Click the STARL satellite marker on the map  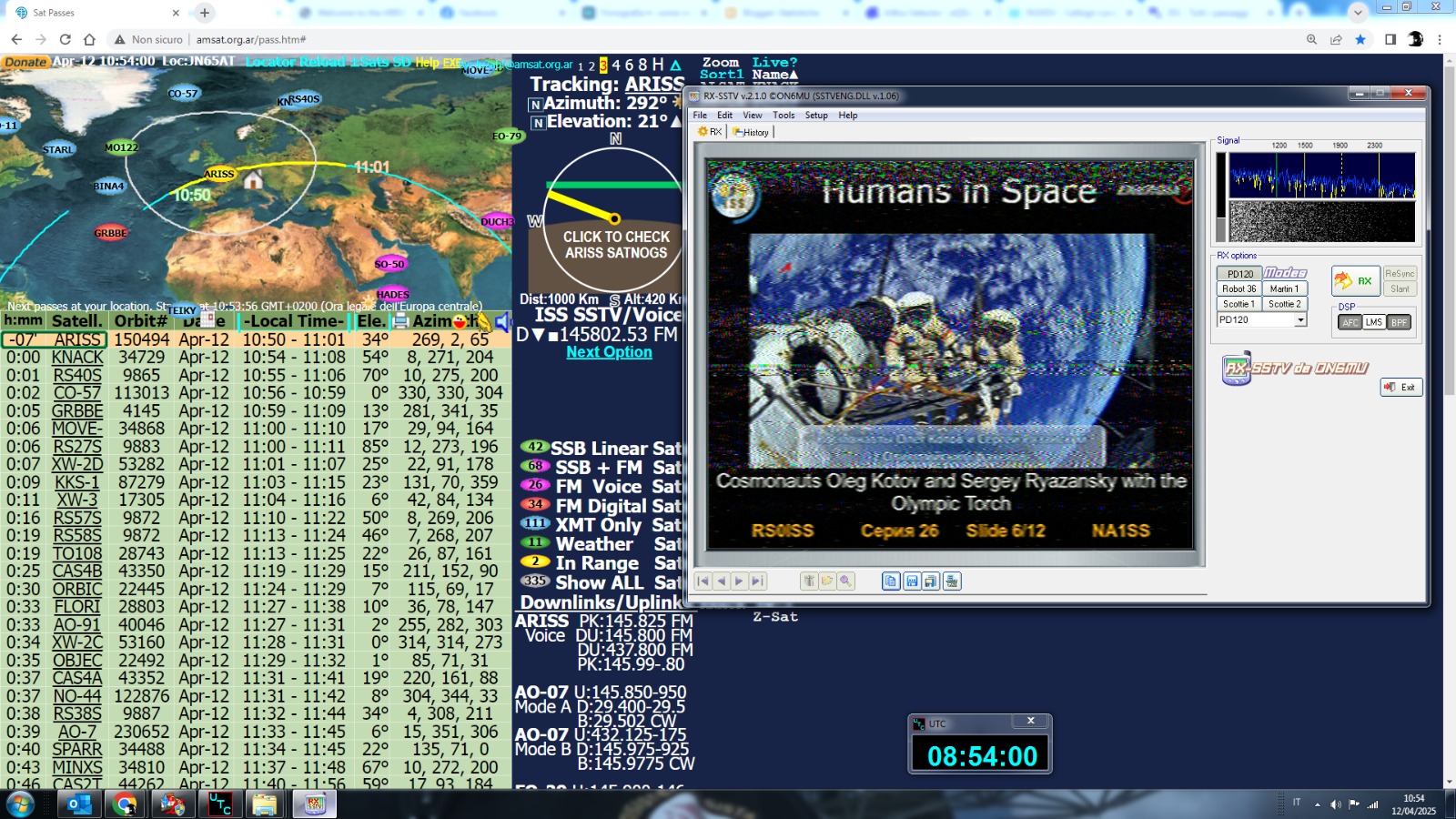pos(58,149)
